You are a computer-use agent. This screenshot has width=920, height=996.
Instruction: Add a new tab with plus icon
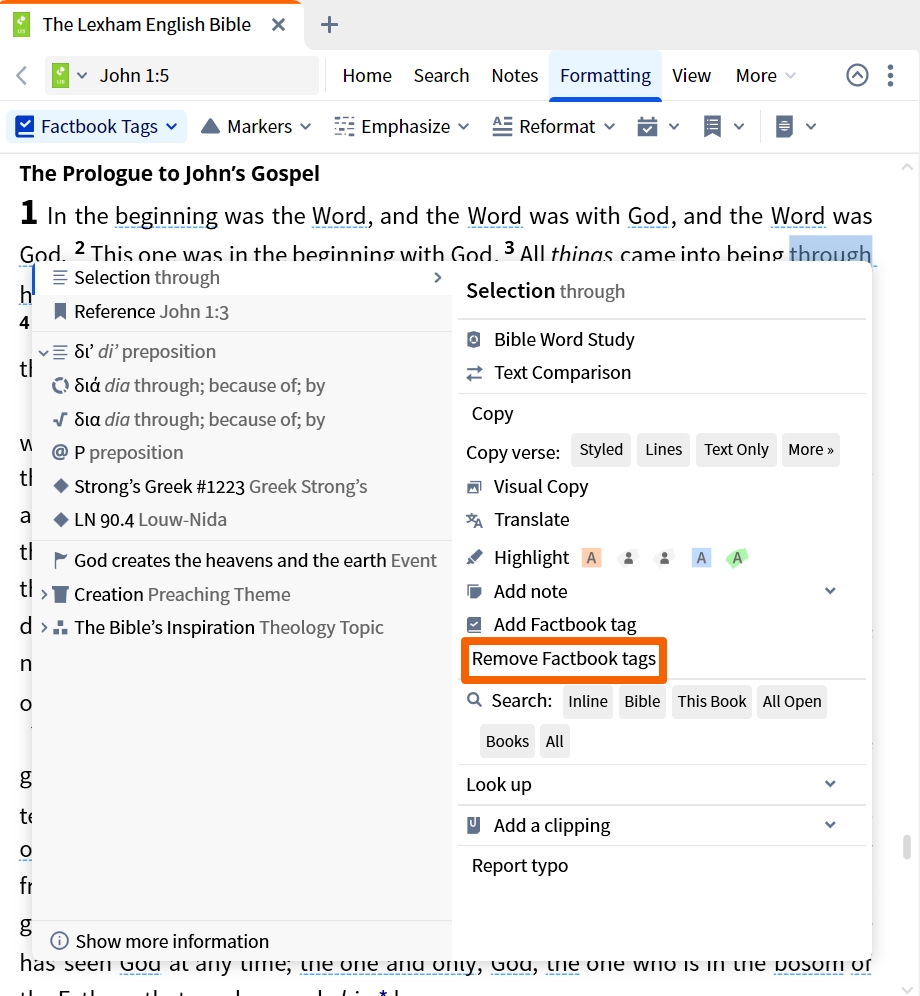(x=329, y=25)
